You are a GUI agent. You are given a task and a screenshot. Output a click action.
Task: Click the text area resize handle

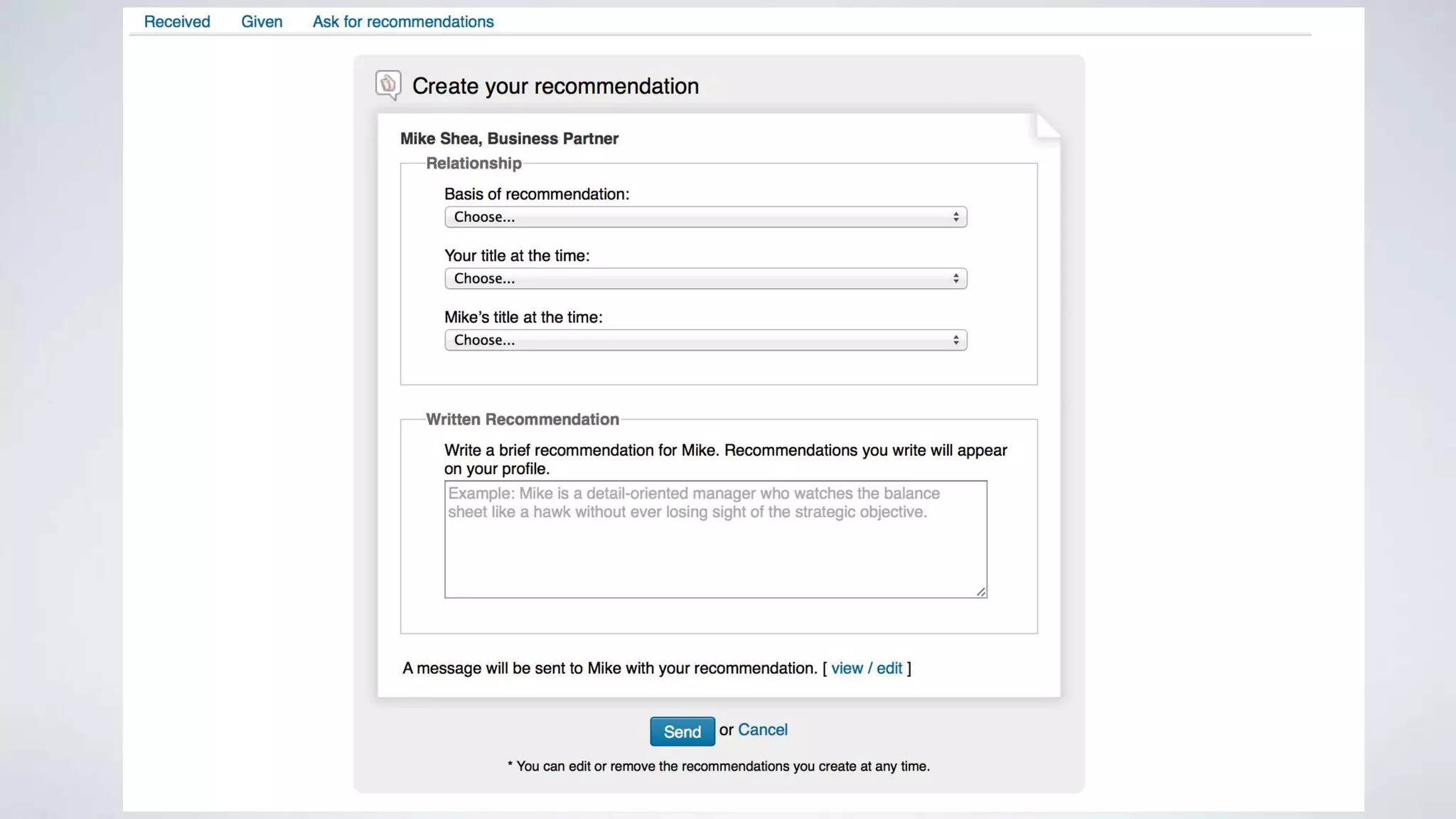(981, 591)
